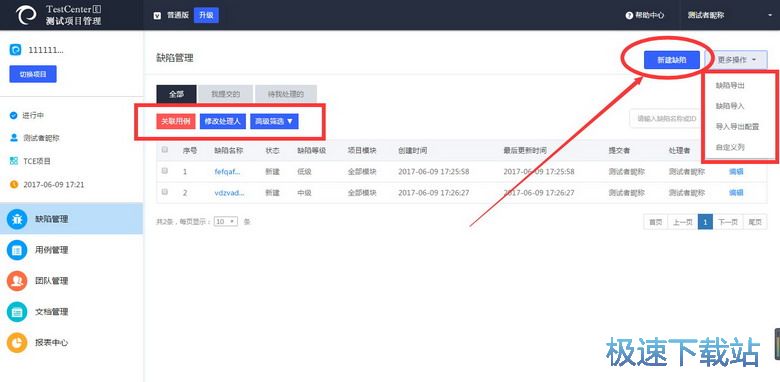Open 团队管理 sidebar icon
The image size is (780, 382).
17,281
